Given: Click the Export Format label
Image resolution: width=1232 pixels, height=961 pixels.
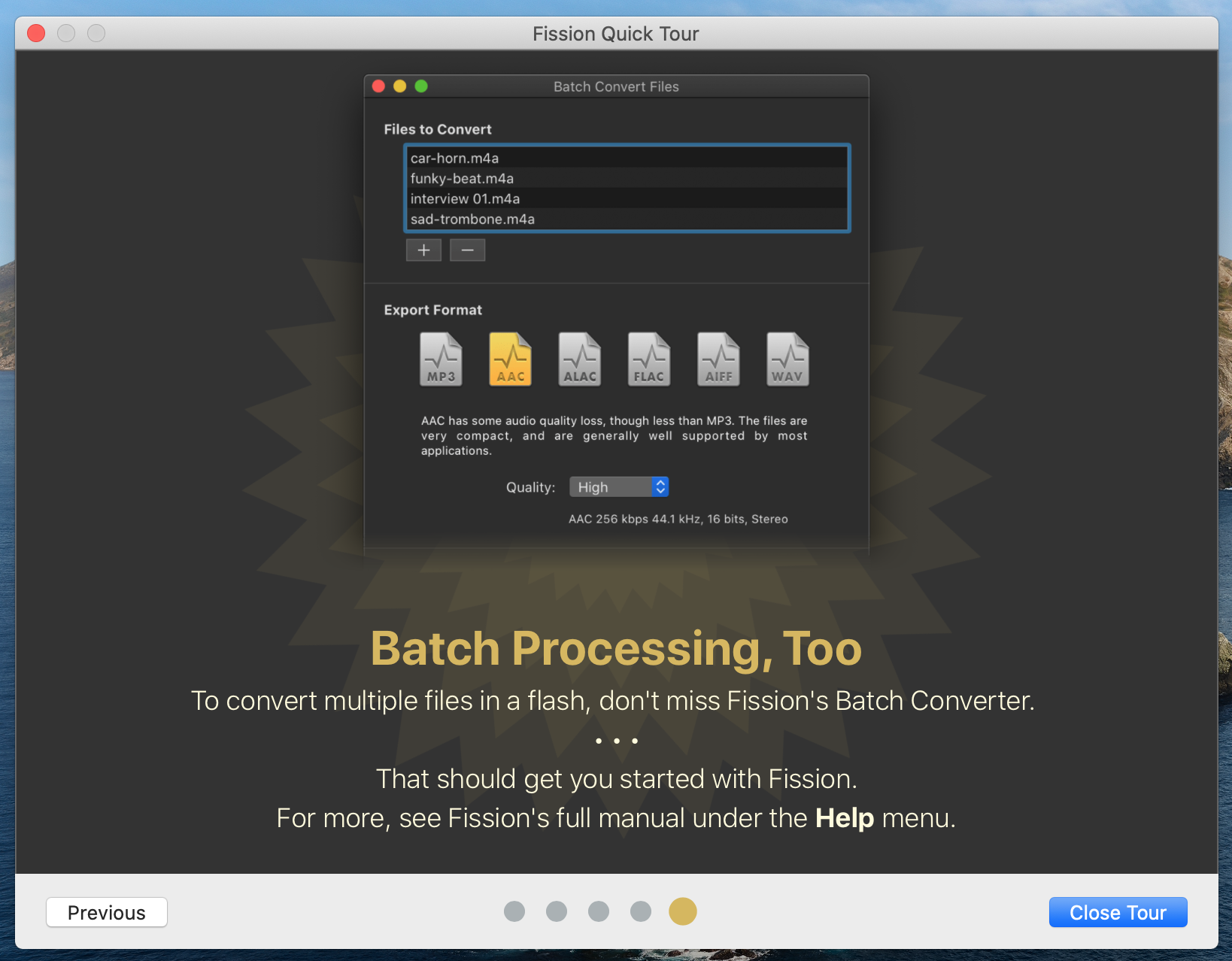Looking at the screenshot, I should 433,310.
